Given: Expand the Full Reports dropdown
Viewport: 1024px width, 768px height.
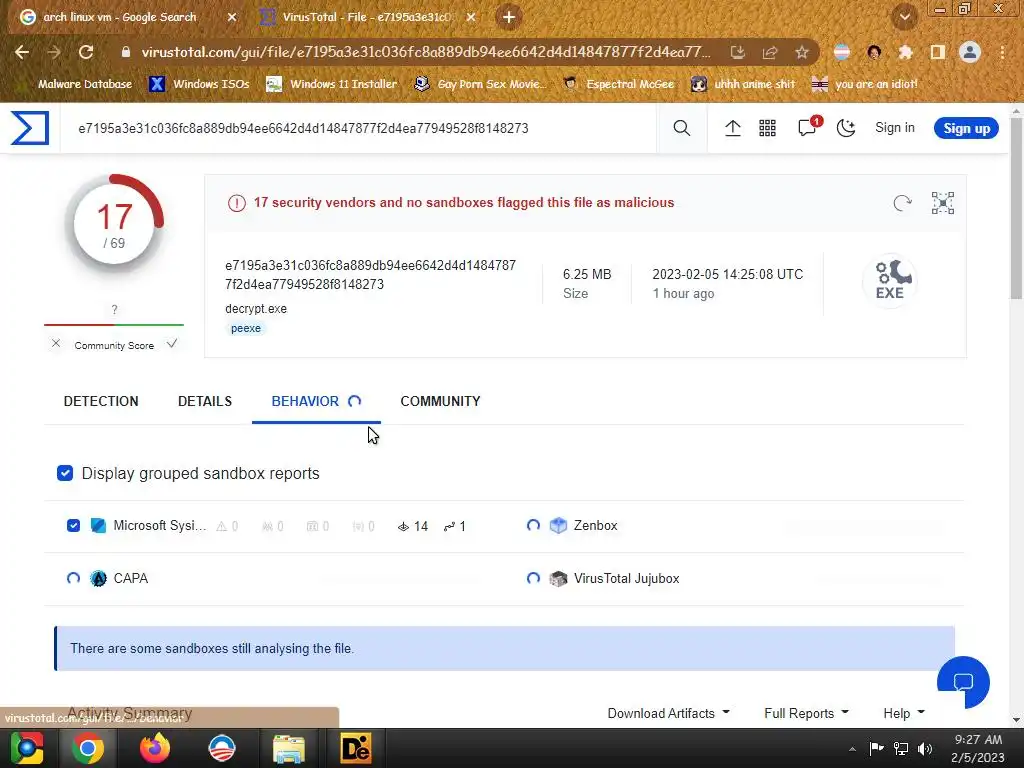Looking at the screenshot, I should [807, 713].
